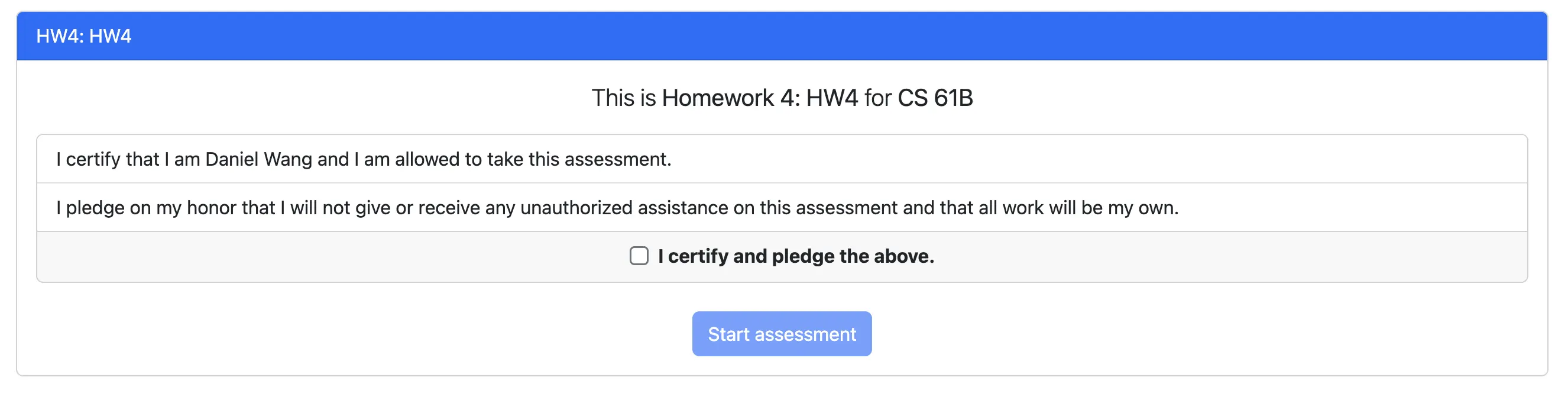
Task: Click blank area right of the identity statement
Action: (x=1096, y=159)
